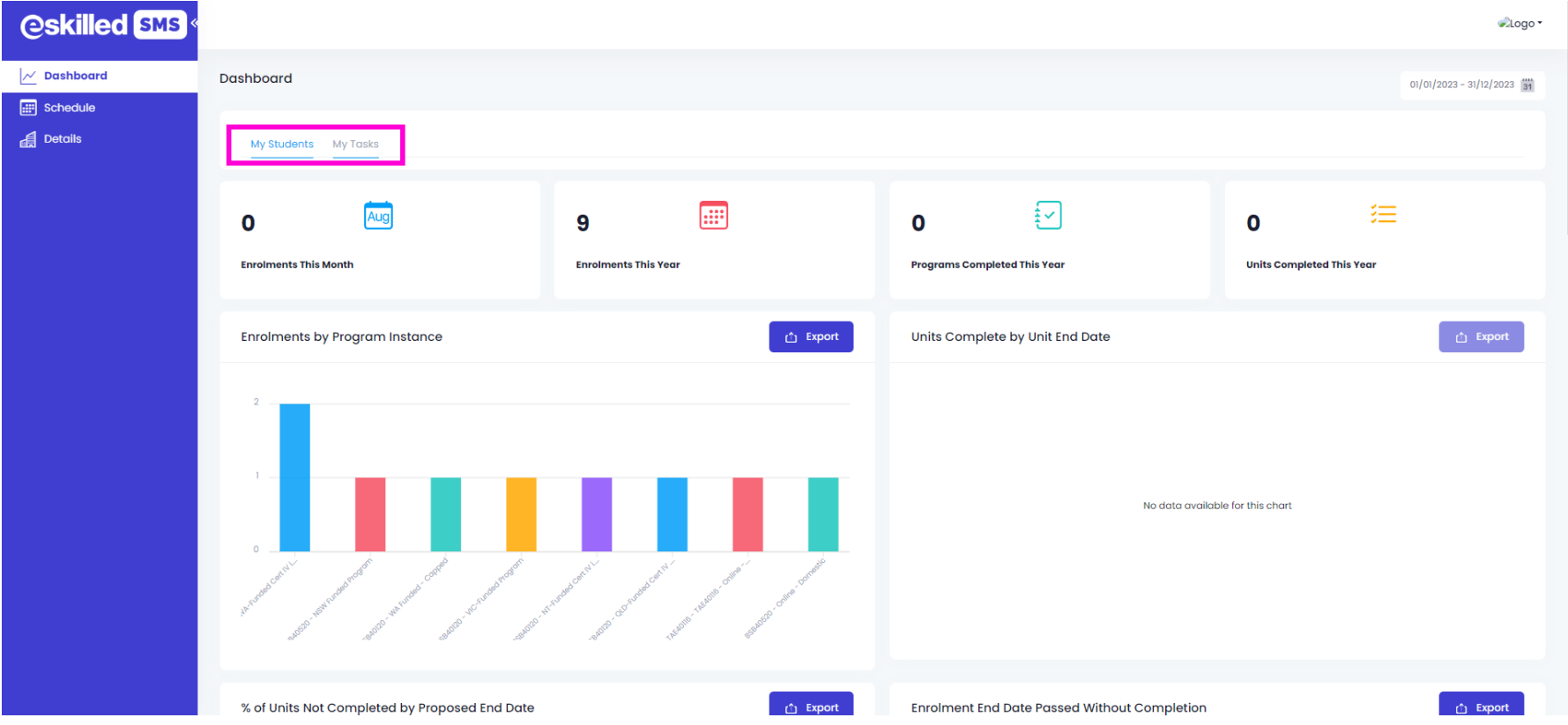Switch to the My Students tab
1568x725 pixels.
pos(282,144)
